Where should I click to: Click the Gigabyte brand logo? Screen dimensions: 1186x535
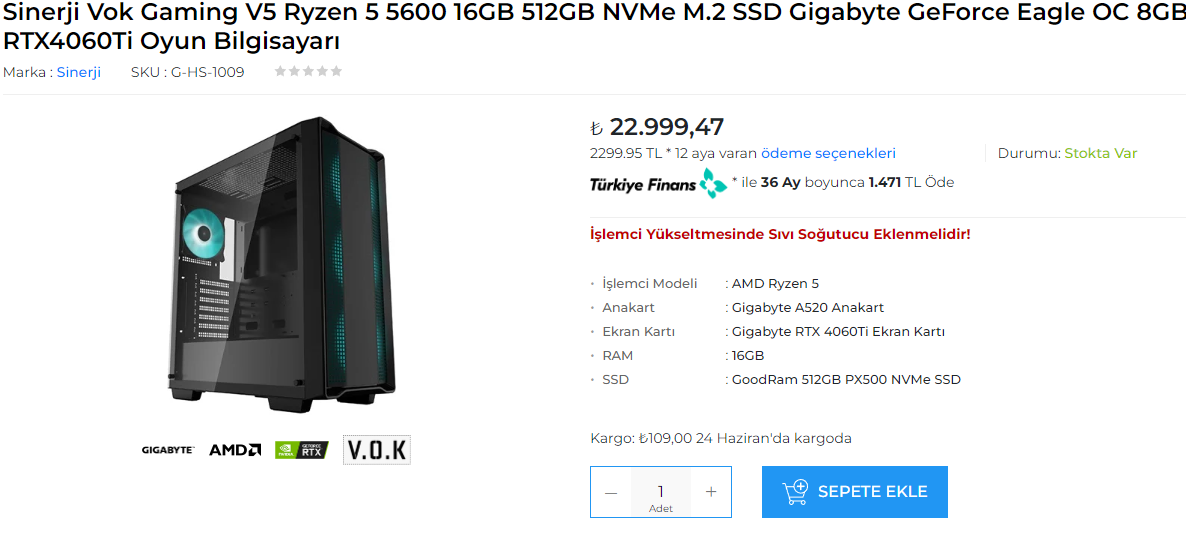point(169,449)
